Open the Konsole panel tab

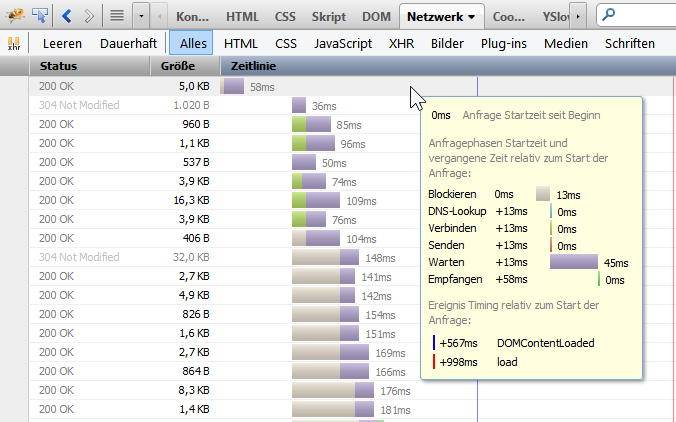[192, 17]
